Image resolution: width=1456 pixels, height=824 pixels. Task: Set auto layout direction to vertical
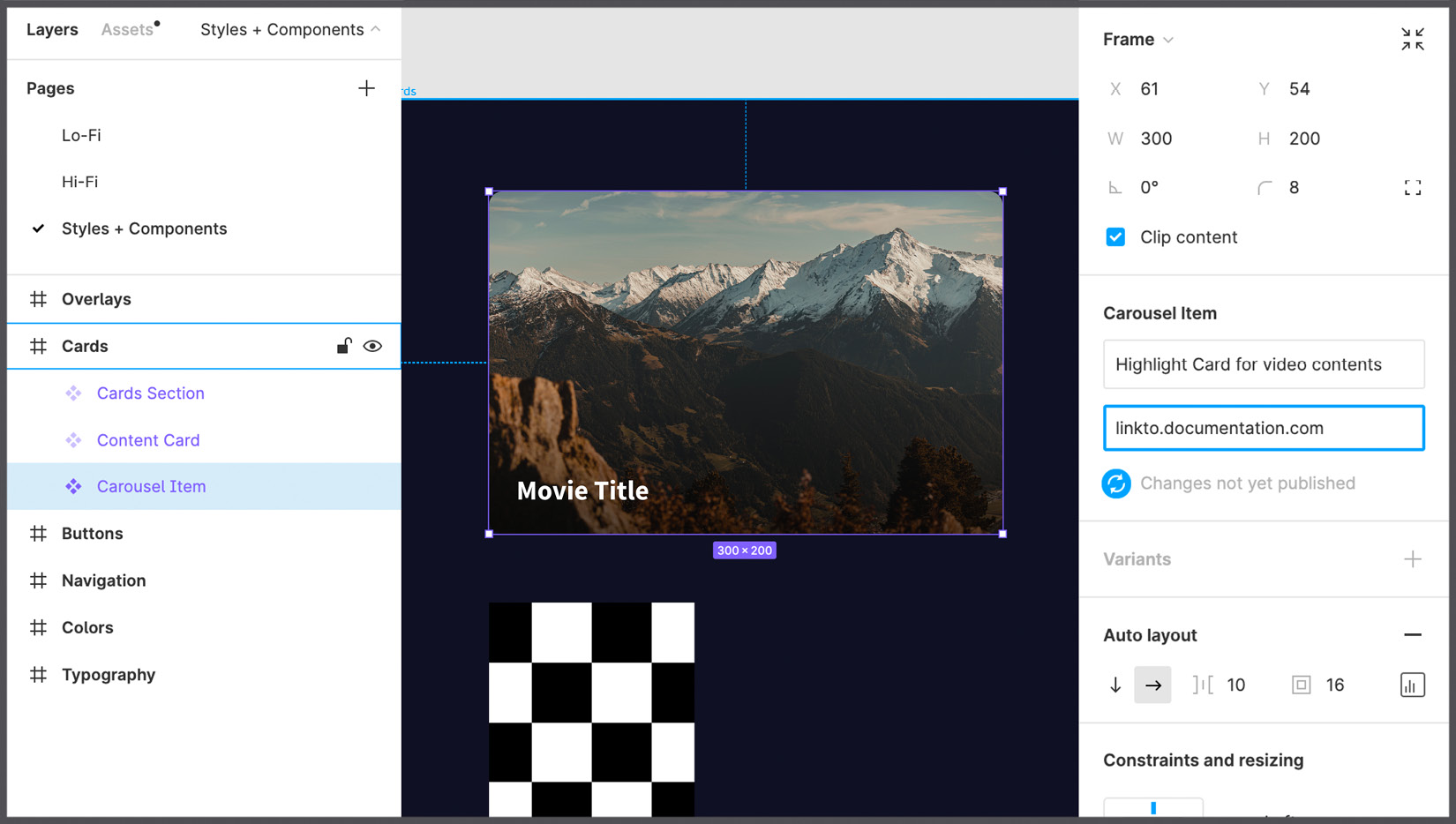1115,685
